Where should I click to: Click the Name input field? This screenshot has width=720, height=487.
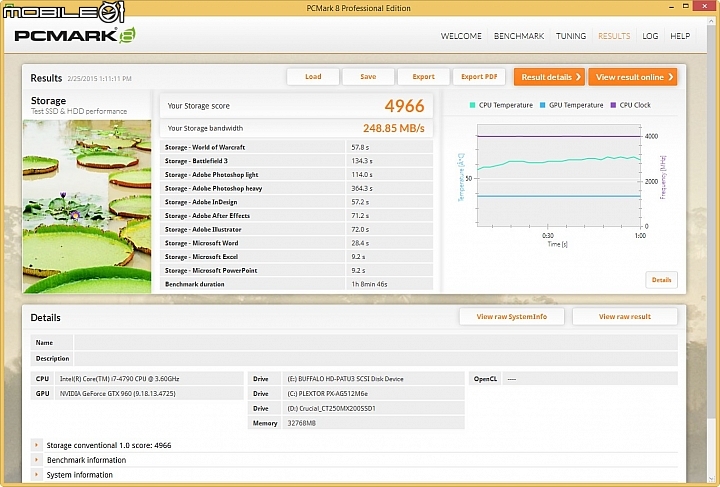[376, 342]
